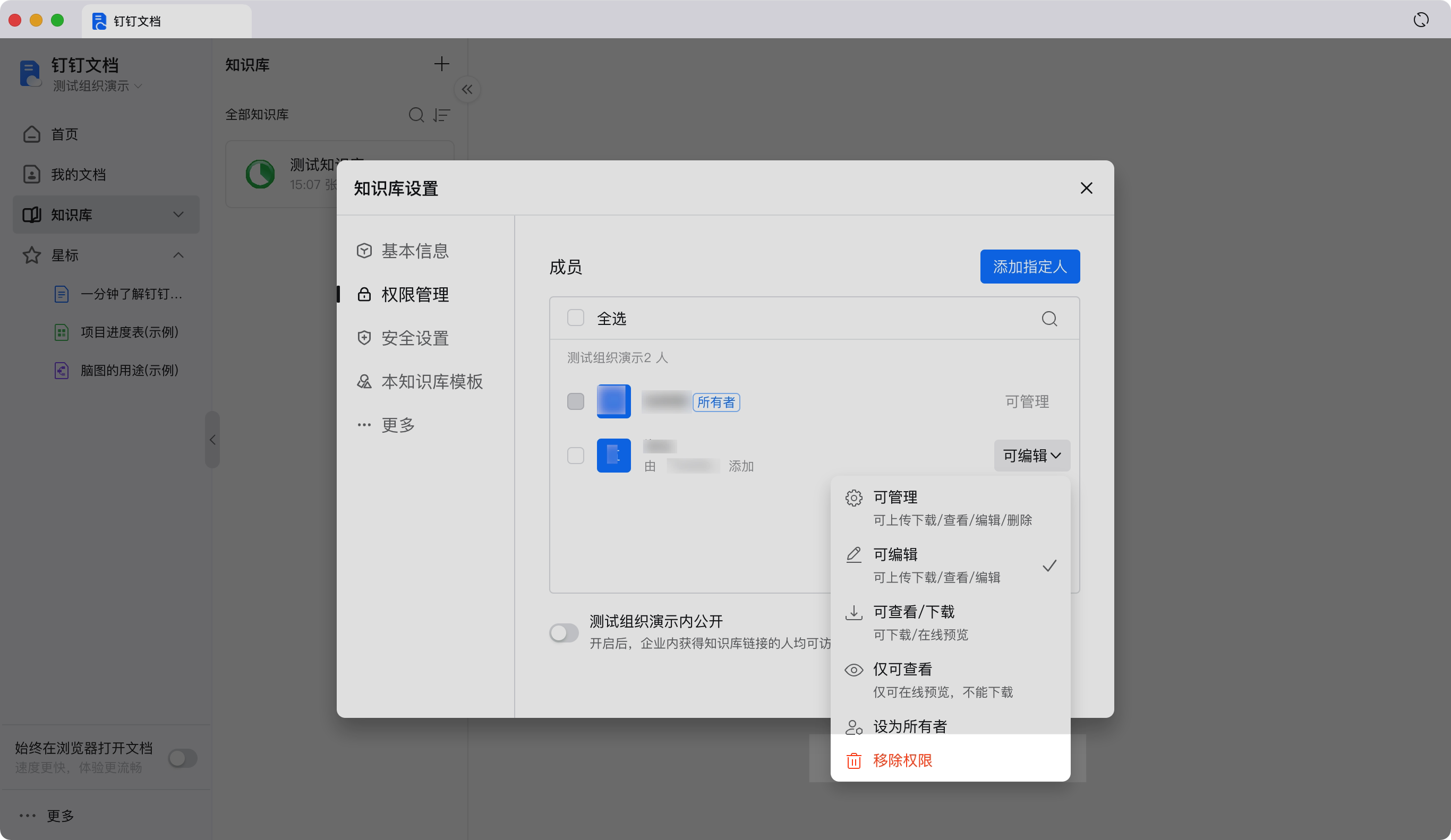Select 移除权限 from the menu

click(x=902, y=760)
